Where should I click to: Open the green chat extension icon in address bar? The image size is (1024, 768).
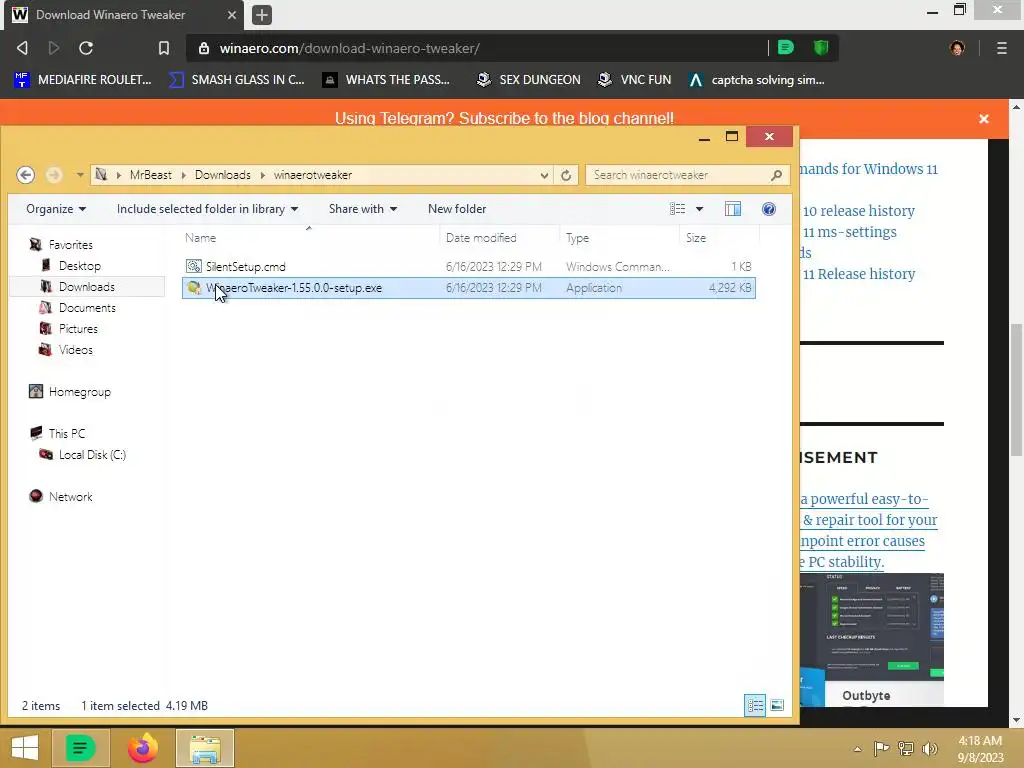pyautogui.click(x=786, y=47)
